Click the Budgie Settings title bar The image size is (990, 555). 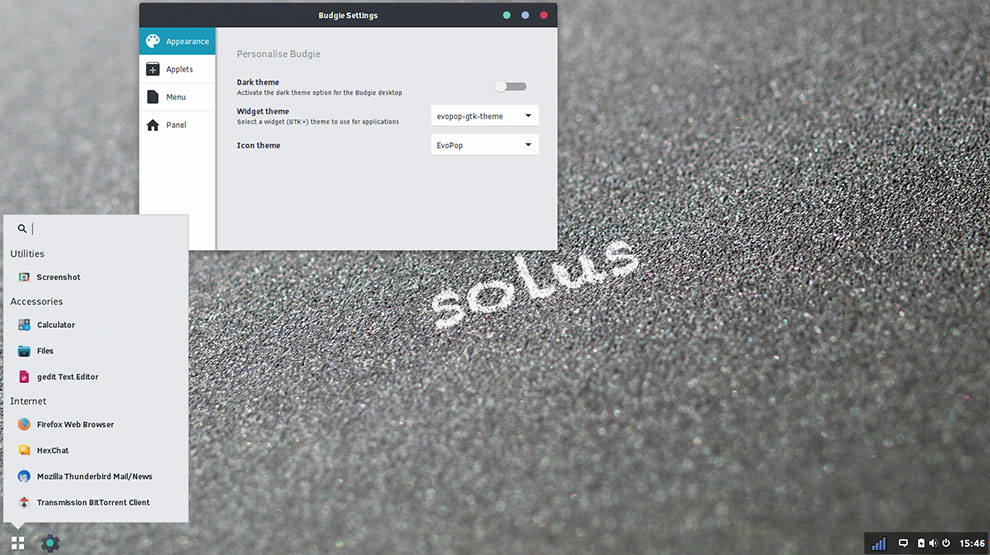click(348, 15)
